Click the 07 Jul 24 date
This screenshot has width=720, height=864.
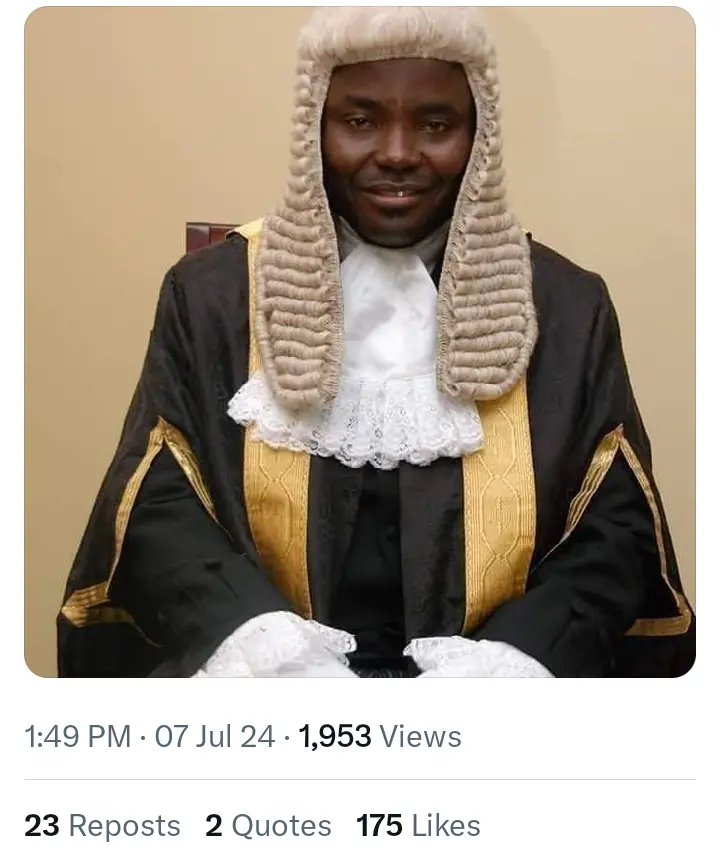[x=215, y=736]
